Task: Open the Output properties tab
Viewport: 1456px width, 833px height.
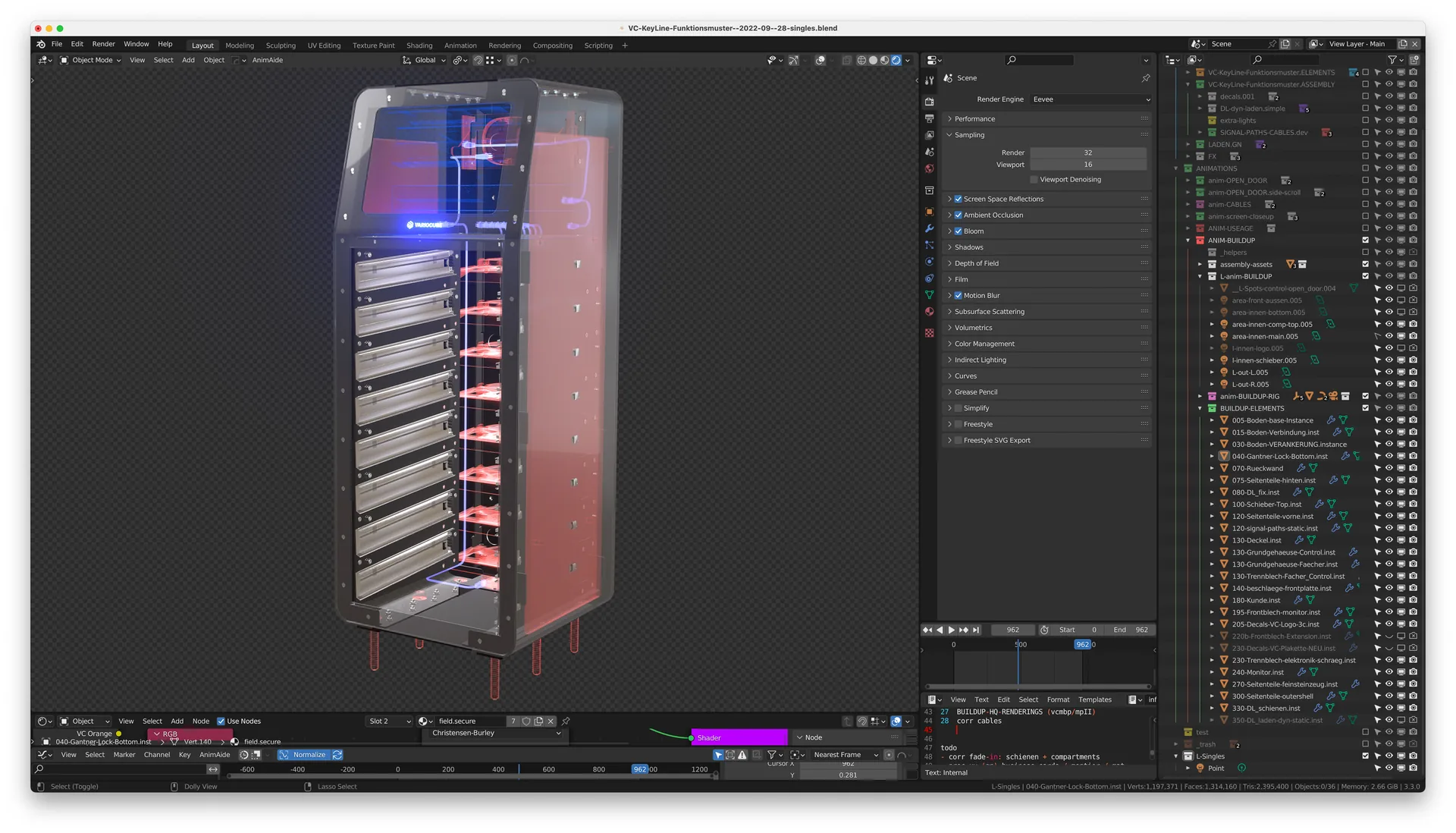Action: pyautogui.click(x=929, y=118)
